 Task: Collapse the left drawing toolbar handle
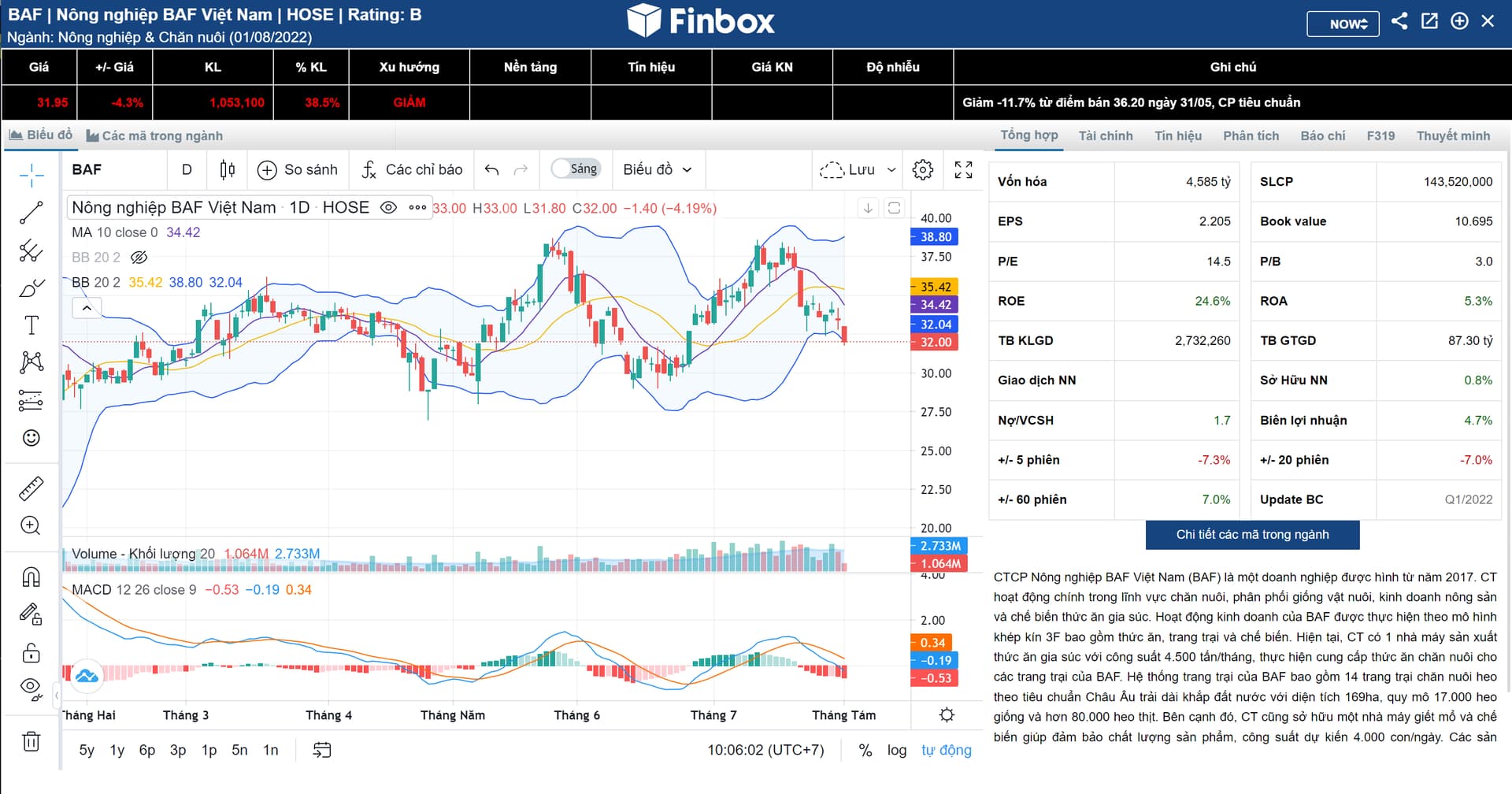point(57,696)
